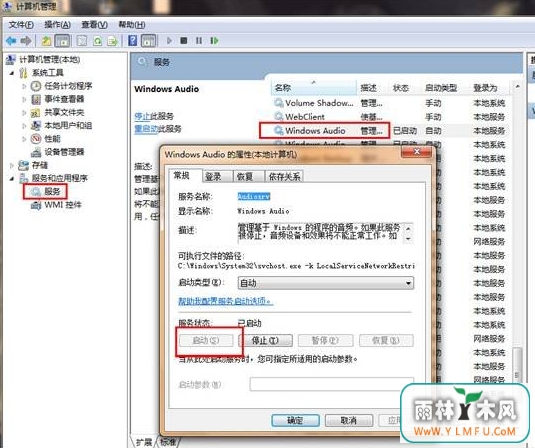Click the Restart service toolbar icon
Viewport: 535px width, 448px height.
coord(214,41)
